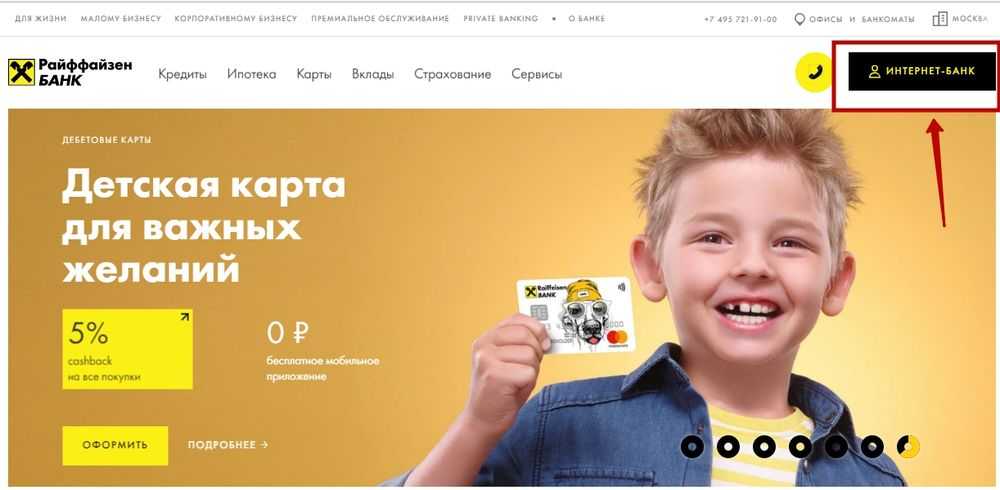The image size is (1000, 490).
Task: Select the last active carousel indicator
Action: coord(908,447)
